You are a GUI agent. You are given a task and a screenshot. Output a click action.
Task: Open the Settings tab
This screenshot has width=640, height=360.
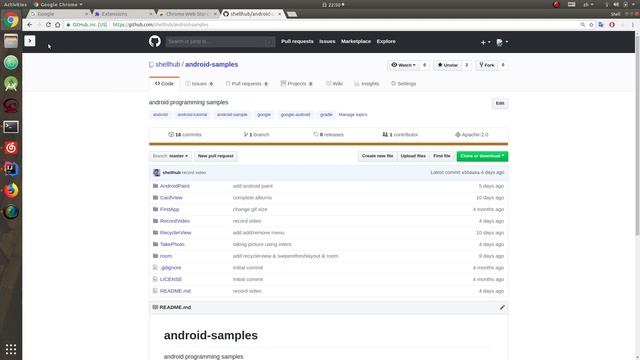(x=403, y=84)
